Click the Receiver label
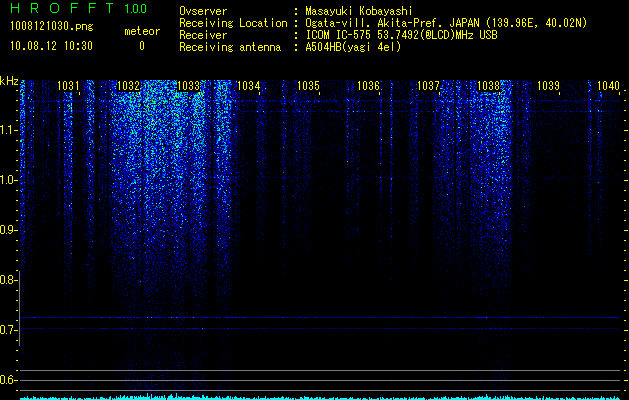Viewport: 629px width, 400px height. [203, 35]
